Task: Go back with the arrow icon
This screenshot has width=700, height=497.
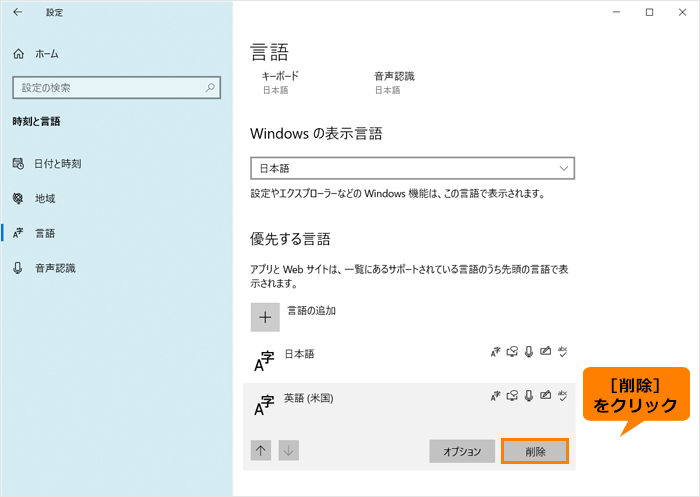Action: pos(17,12)
